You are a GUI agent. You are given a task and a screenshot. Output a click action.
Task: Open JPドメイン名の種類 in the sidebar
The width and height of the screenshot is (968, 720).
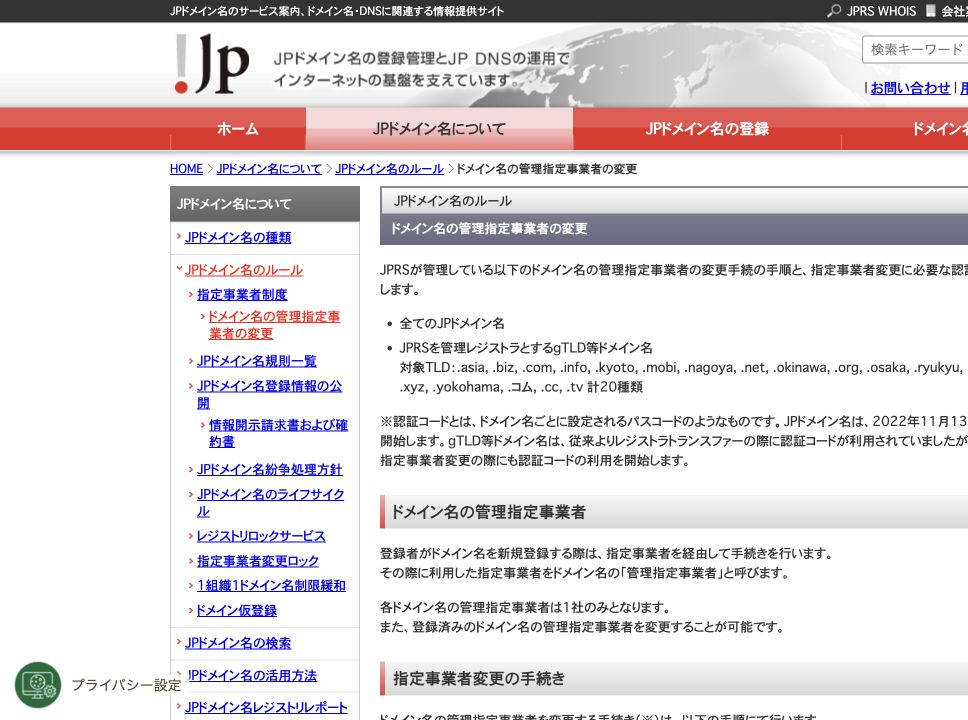tap(238, 237)
